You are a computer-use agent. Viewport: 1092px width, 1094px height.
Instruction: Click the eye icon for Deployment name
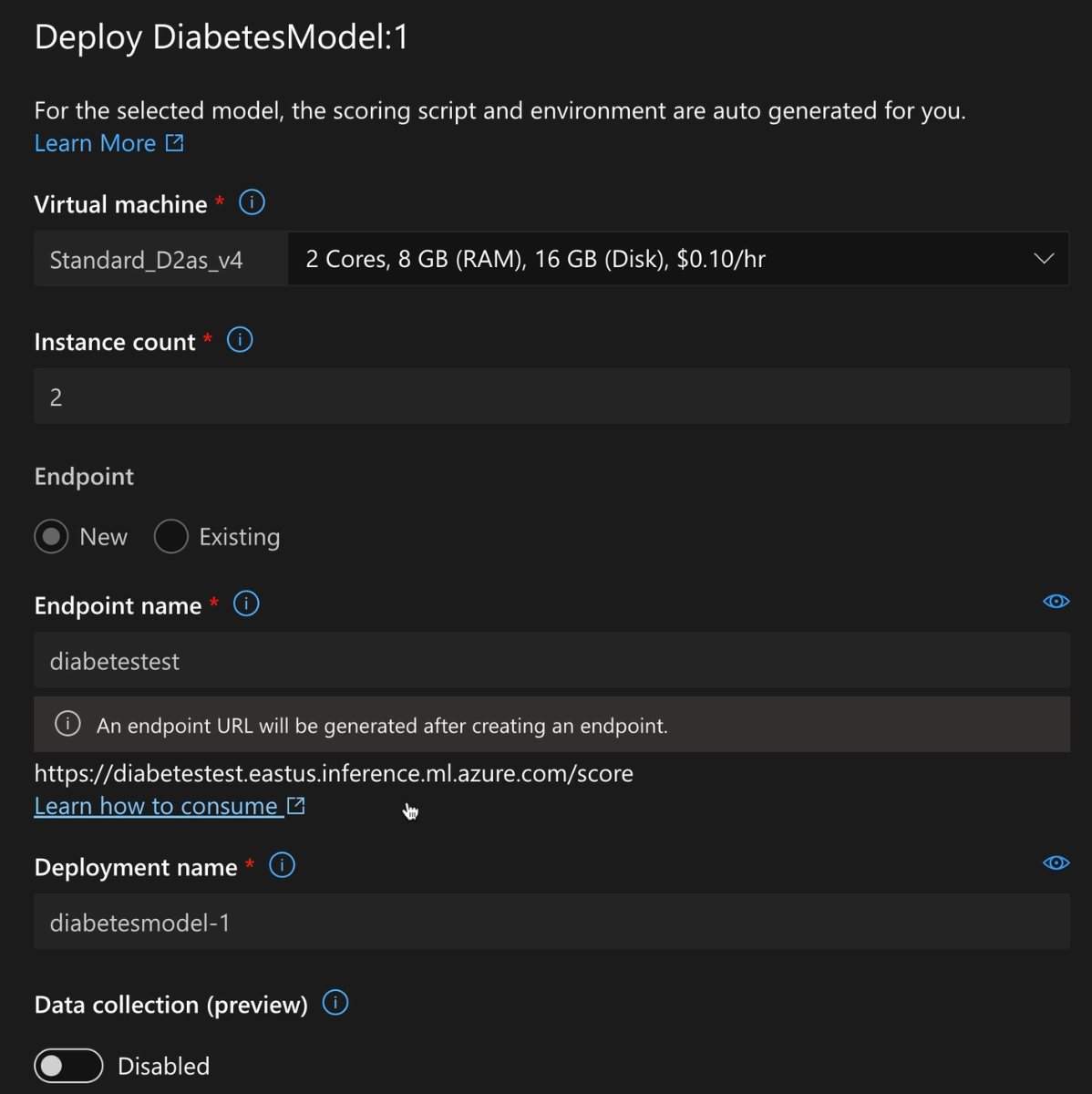pyautogui.click(x=1056, y=863)
